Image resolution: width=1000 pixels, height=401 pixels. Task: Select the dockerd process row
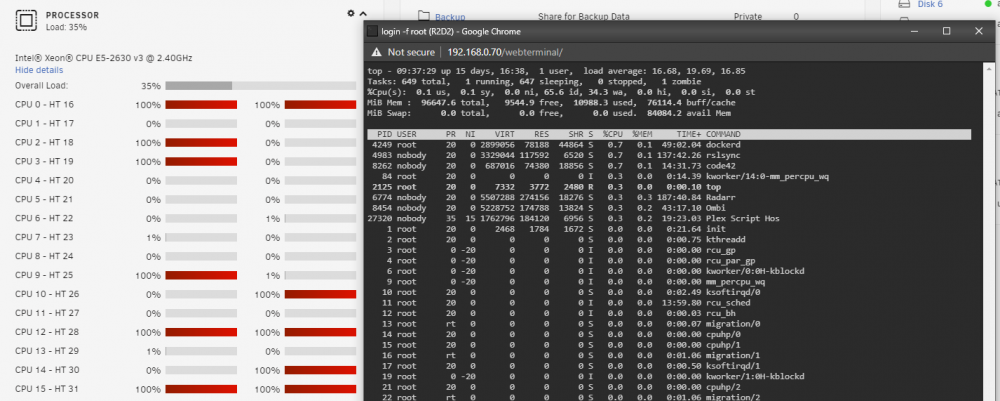(669, 145)
